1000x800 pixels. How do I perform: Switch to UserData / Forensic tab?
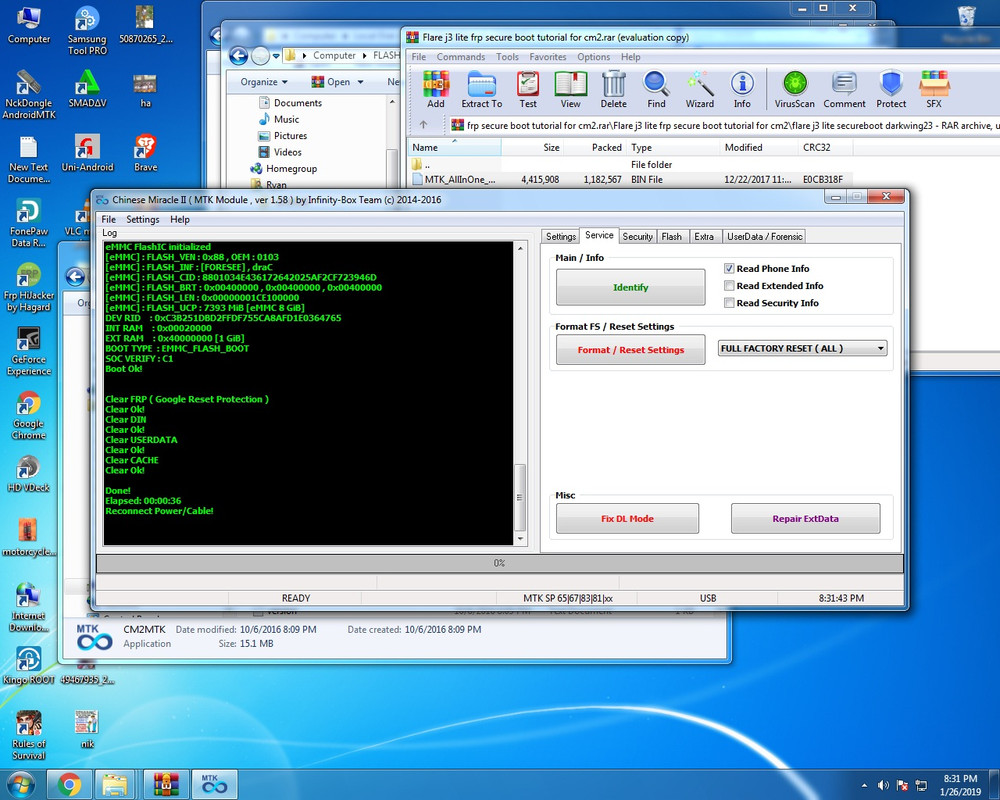(765, 237)
